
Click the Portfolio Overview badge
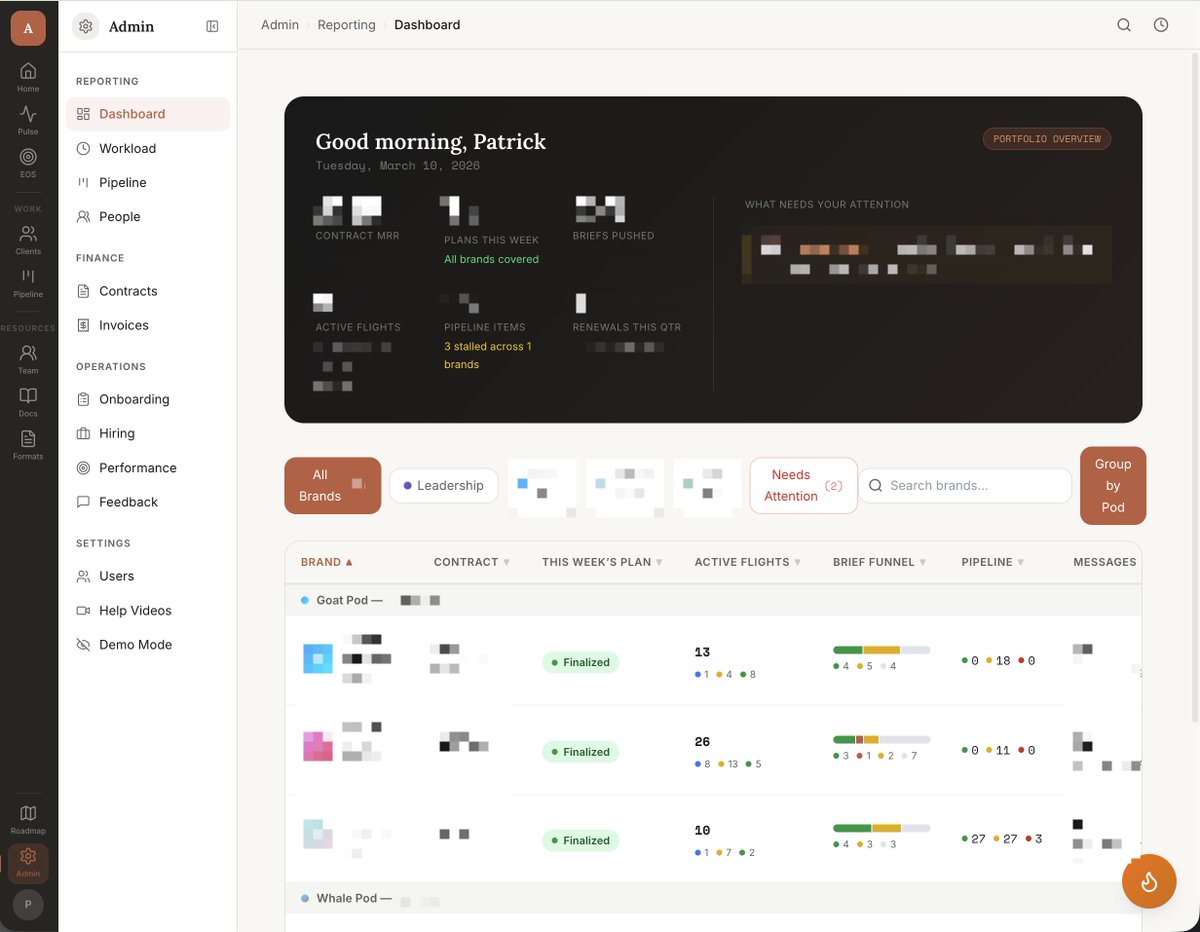pos(1047,139)
